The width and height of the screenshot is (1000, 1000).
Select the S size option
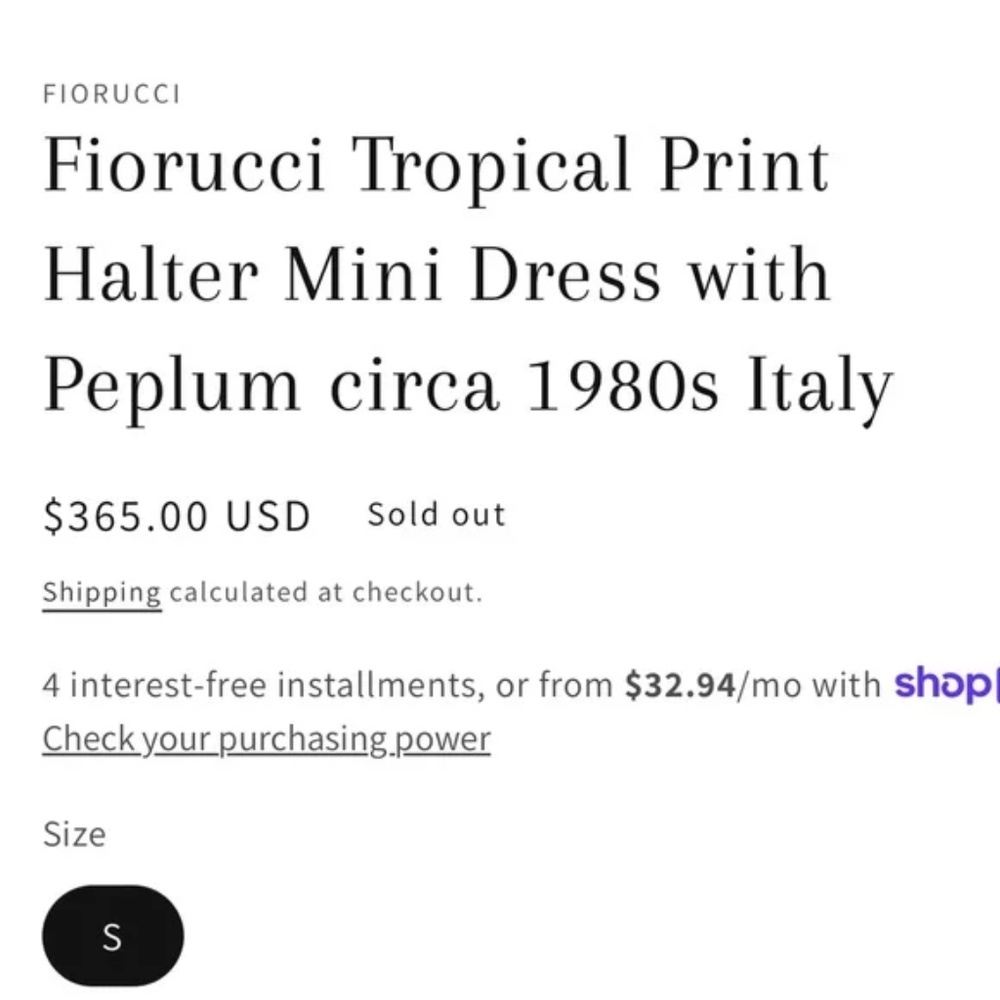coord(112,936)
